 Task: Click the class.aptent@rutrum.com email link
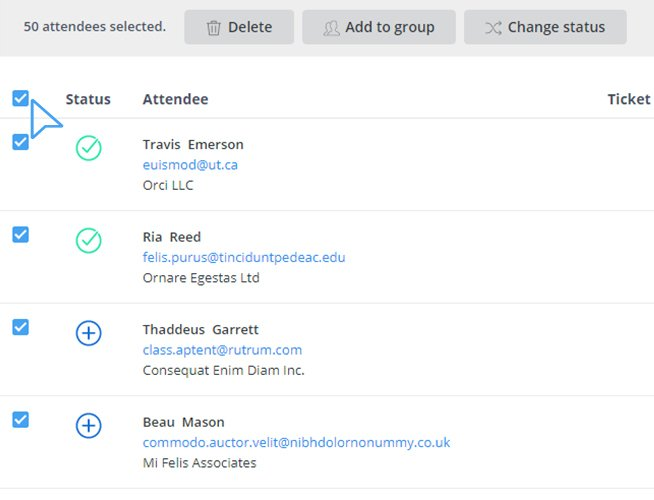click(x=222, y=350)
